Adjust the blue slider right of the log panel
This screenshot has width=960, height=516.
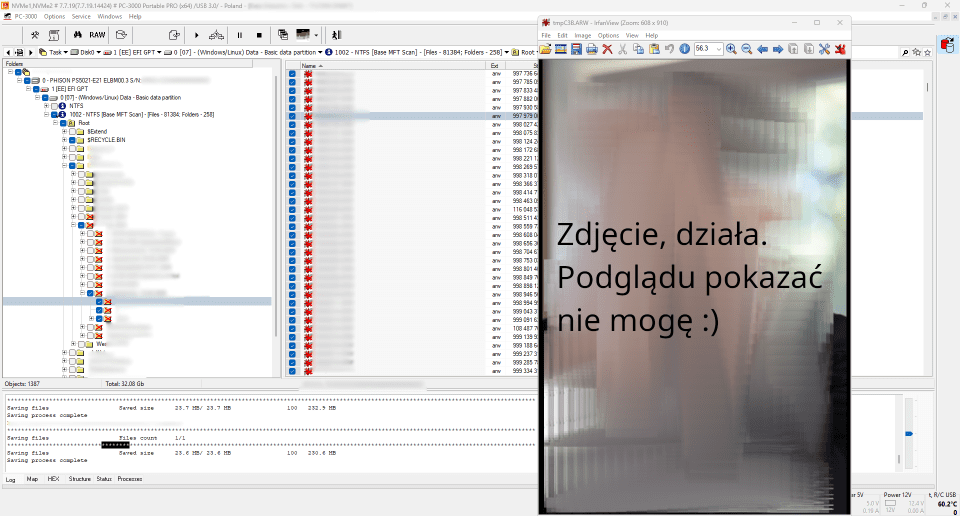click(x=909, y=433)
